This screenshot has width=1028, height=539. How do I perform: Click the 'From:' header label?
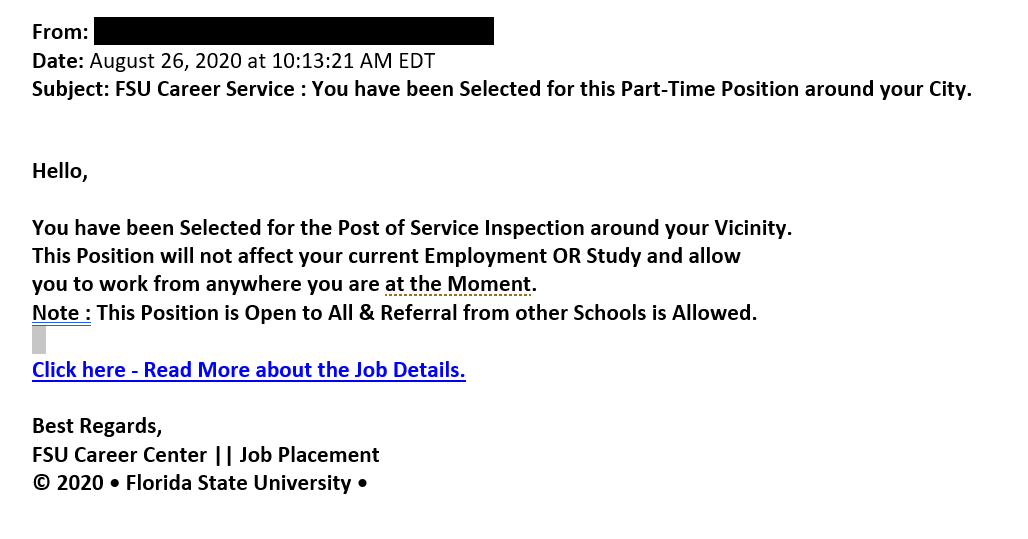pyautogui.click(x=60, y=31)
